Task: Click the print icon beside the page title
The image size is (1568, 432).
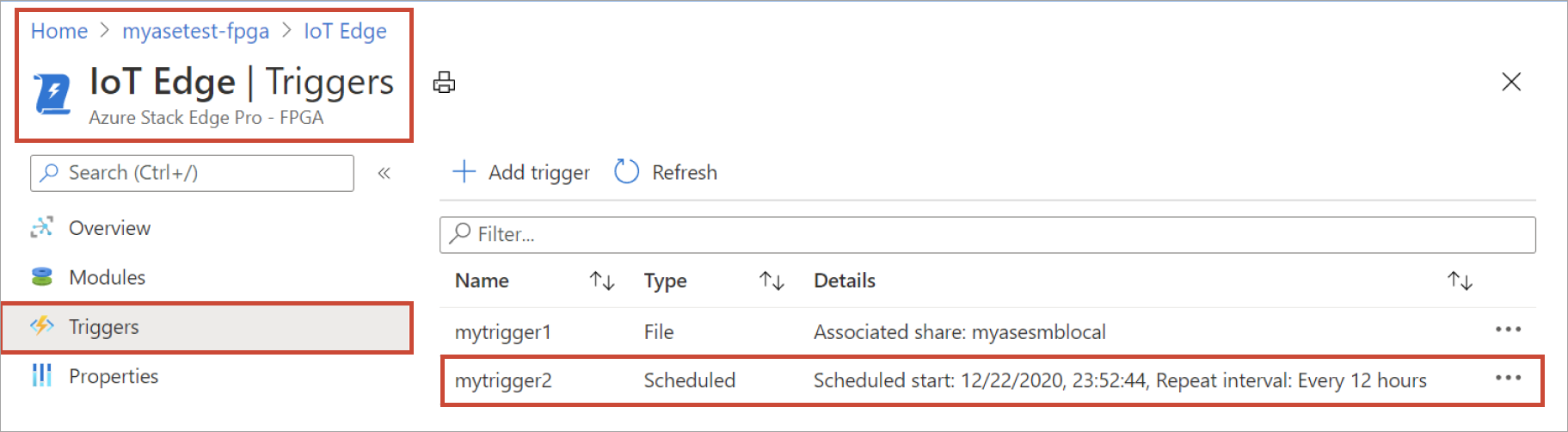Action: (x=444, y=83)
